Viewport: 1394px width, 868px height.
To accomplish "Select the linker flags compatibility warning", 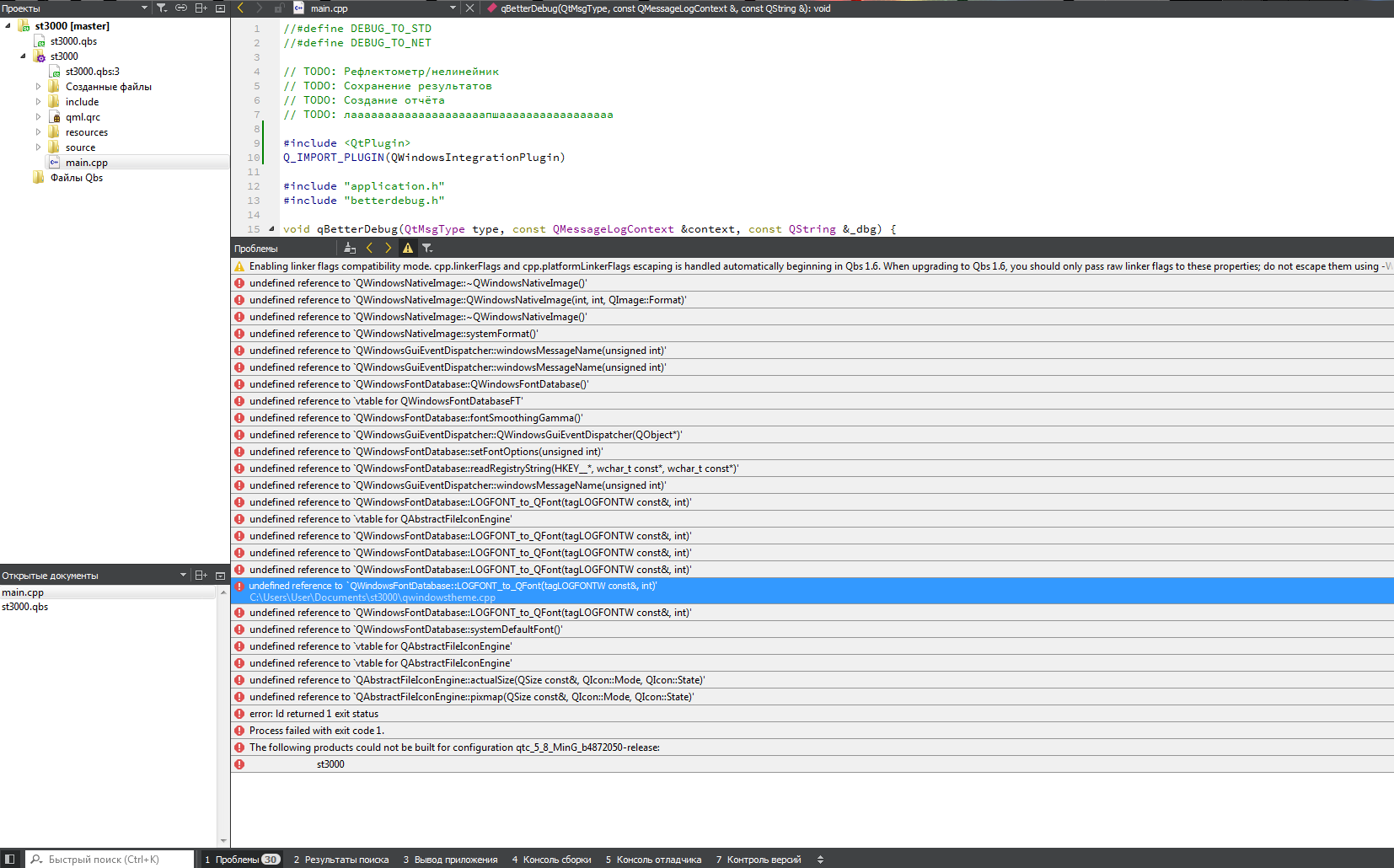I will click(x=812, y=266).
